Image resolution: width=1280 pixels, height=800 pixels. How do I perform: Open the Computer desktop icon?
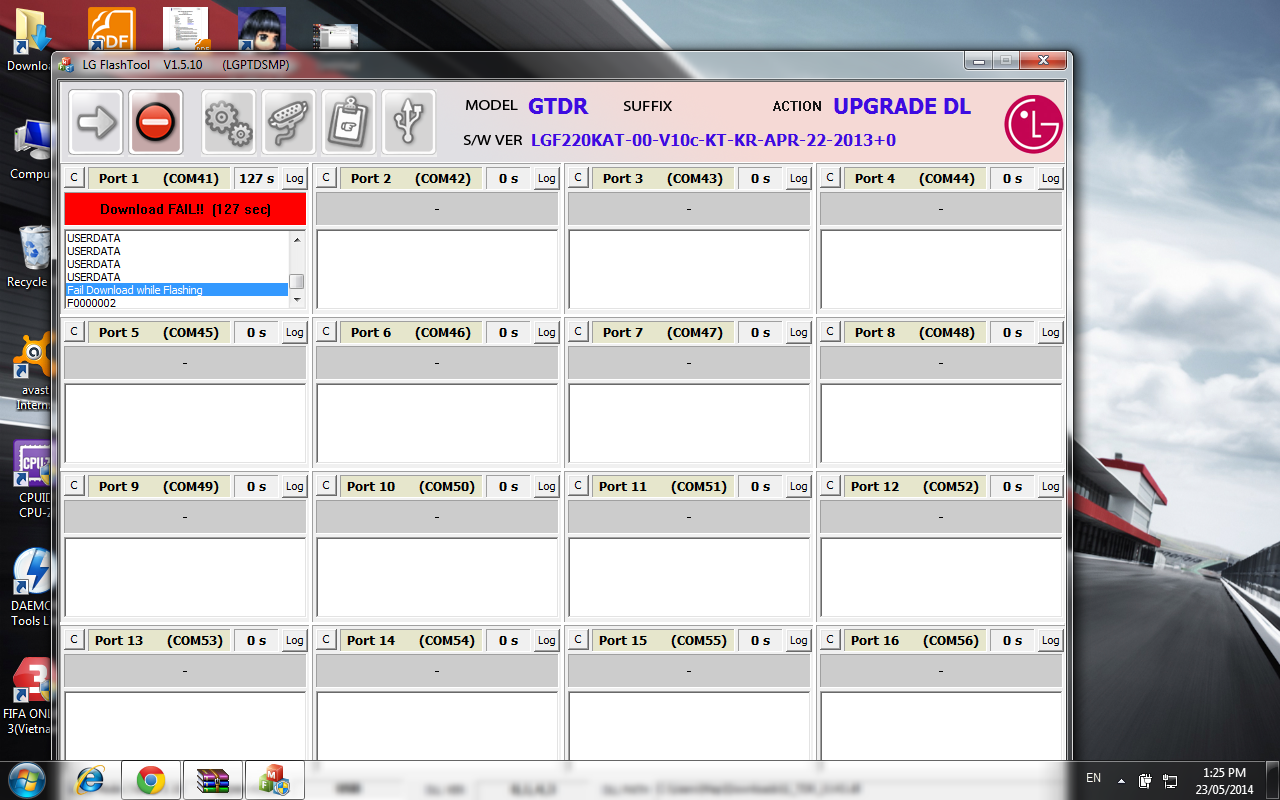[30, 148]
